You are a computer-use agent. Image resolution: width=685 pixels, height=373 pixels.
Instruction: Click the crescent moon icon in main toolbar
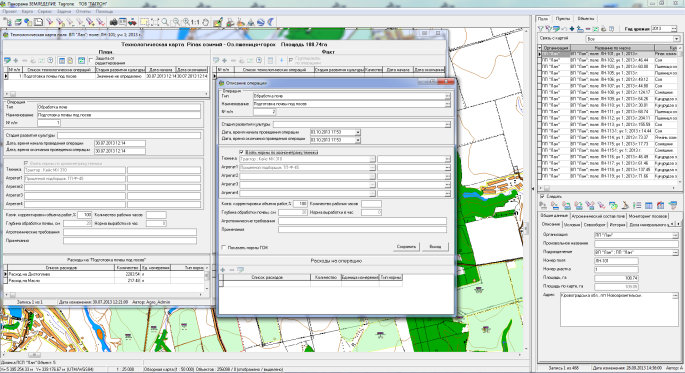270,22
